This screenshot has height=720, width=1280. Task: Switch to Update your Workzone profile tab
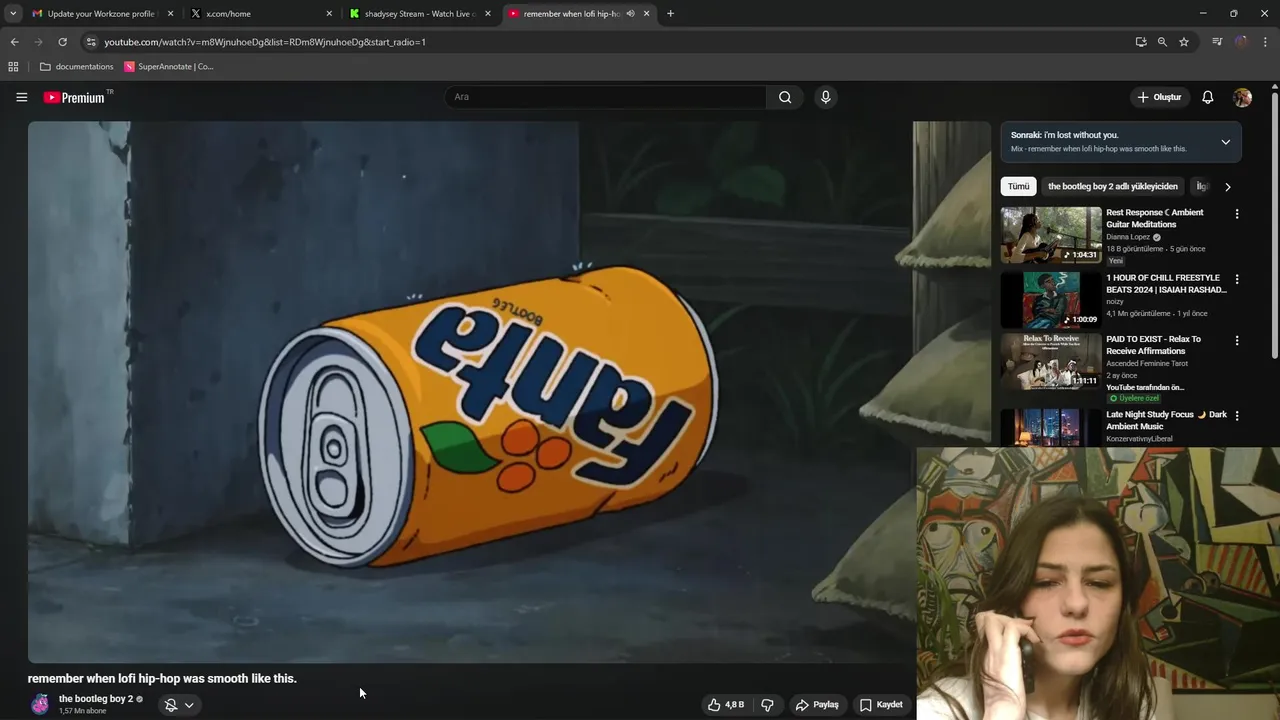[102, 14]
